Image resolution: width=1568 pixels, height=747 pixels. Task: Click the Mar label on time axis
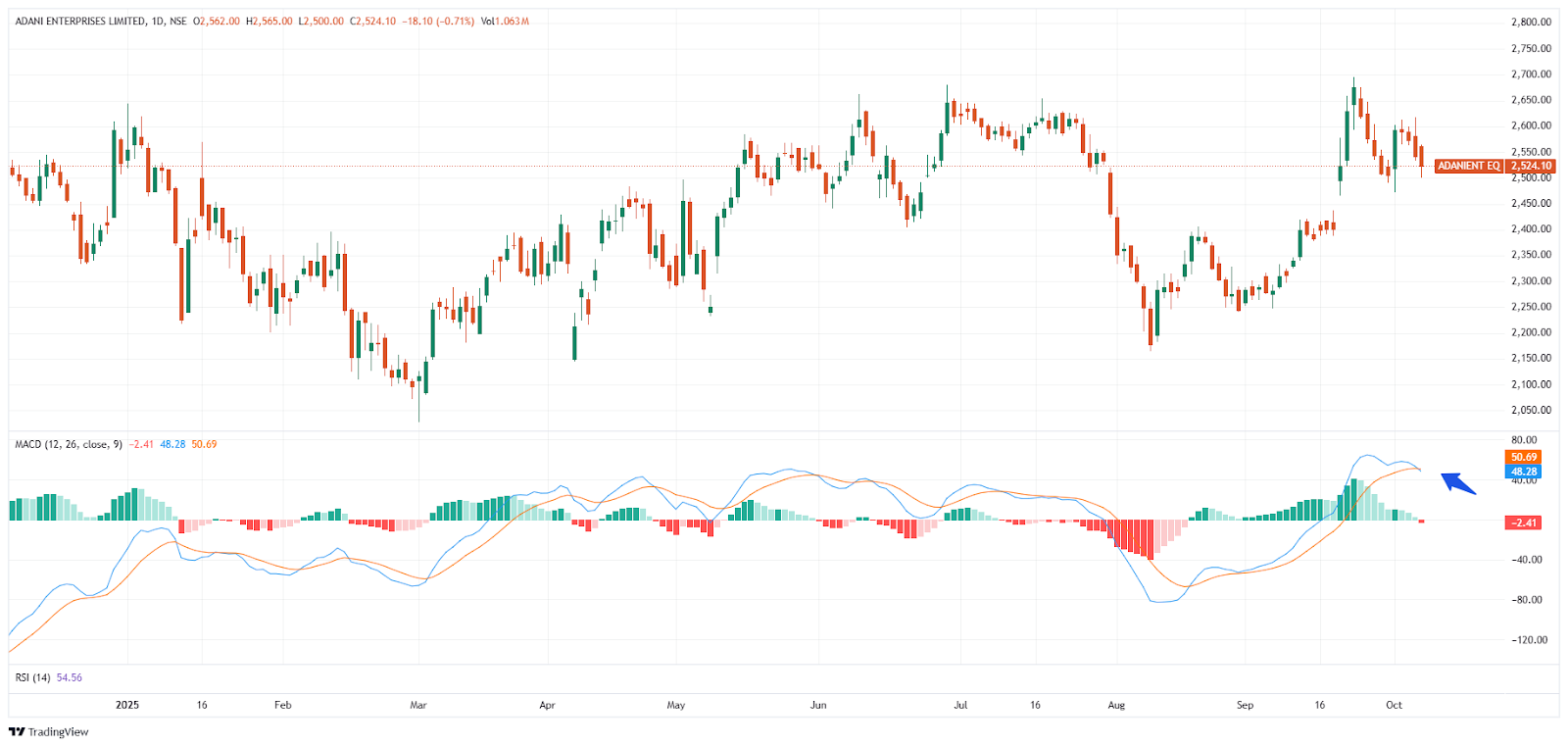click(x=418, y=705)
